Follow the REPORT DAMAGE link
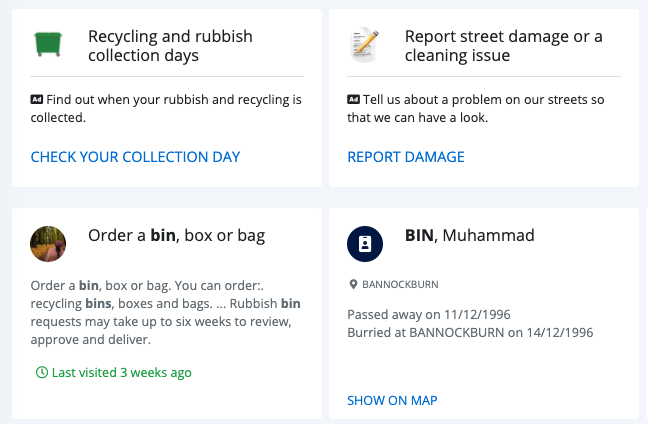The width and height of the screenshot is (648, 424). click(x=406, y=157)
